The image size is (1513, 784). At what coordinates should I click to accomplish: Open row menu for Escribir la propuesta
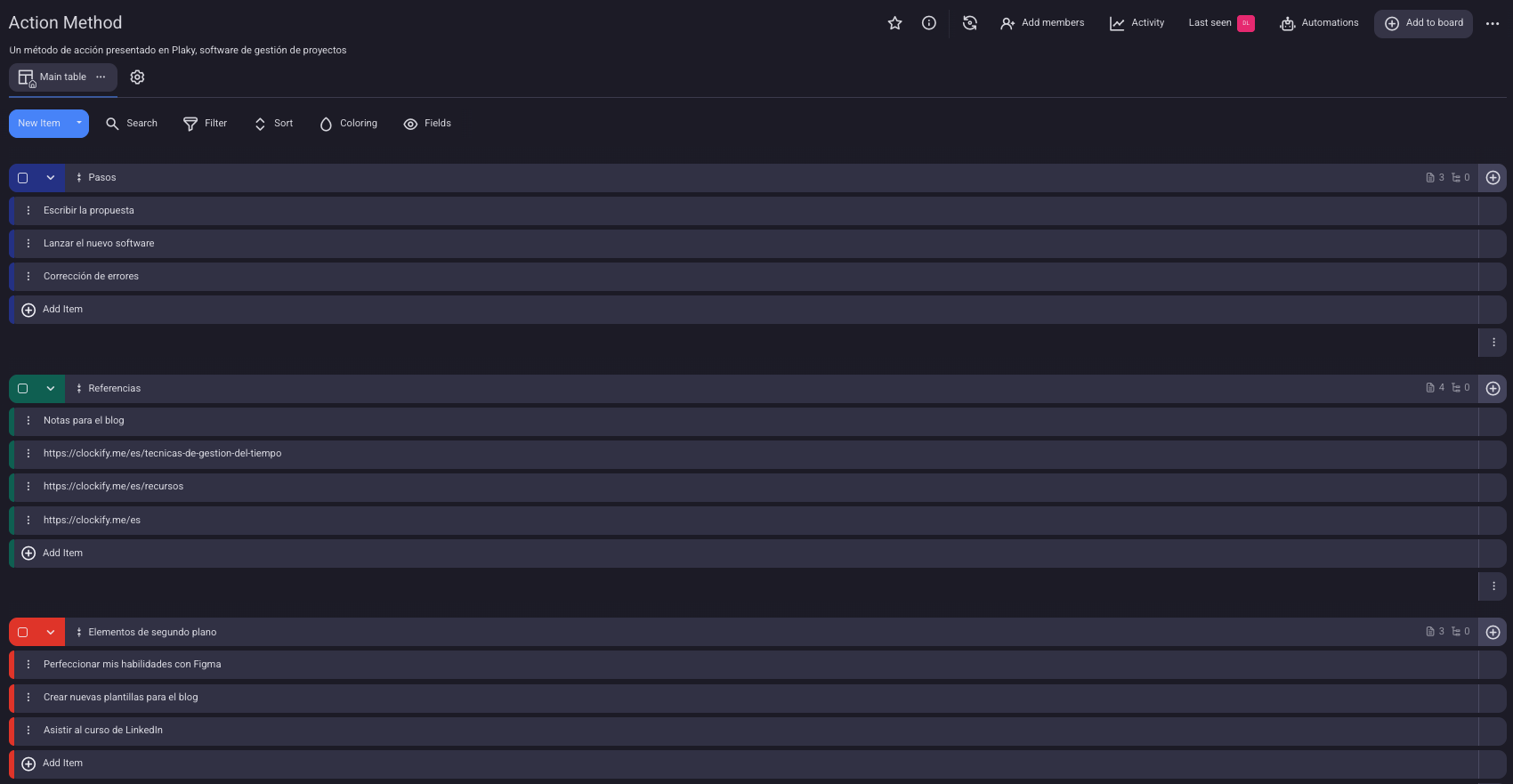pos(28,211)
